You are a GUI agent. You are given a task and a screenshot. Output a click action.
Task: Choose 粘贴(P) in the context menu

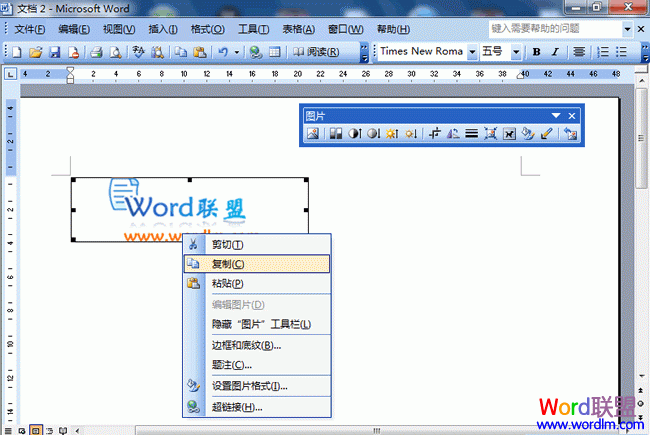[257, 284]
